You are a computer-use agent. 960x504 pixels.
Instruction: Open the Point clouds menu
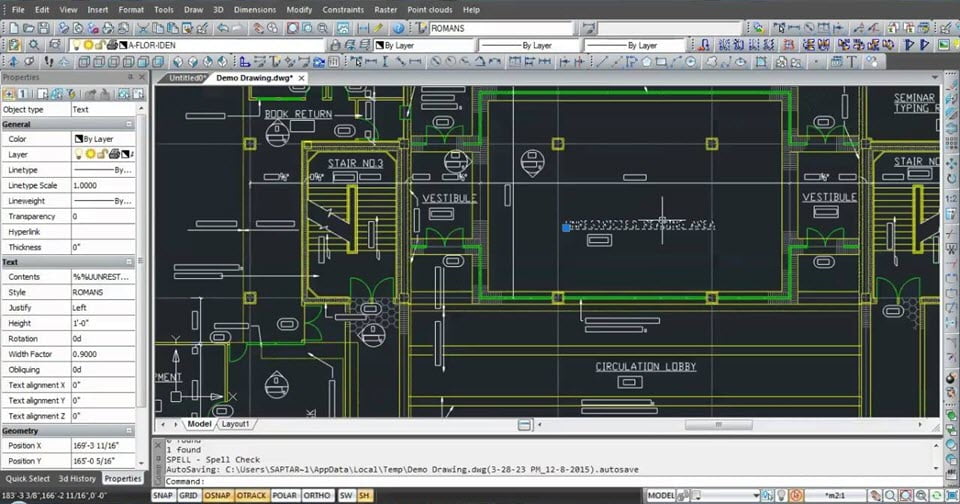coord(430,10)
